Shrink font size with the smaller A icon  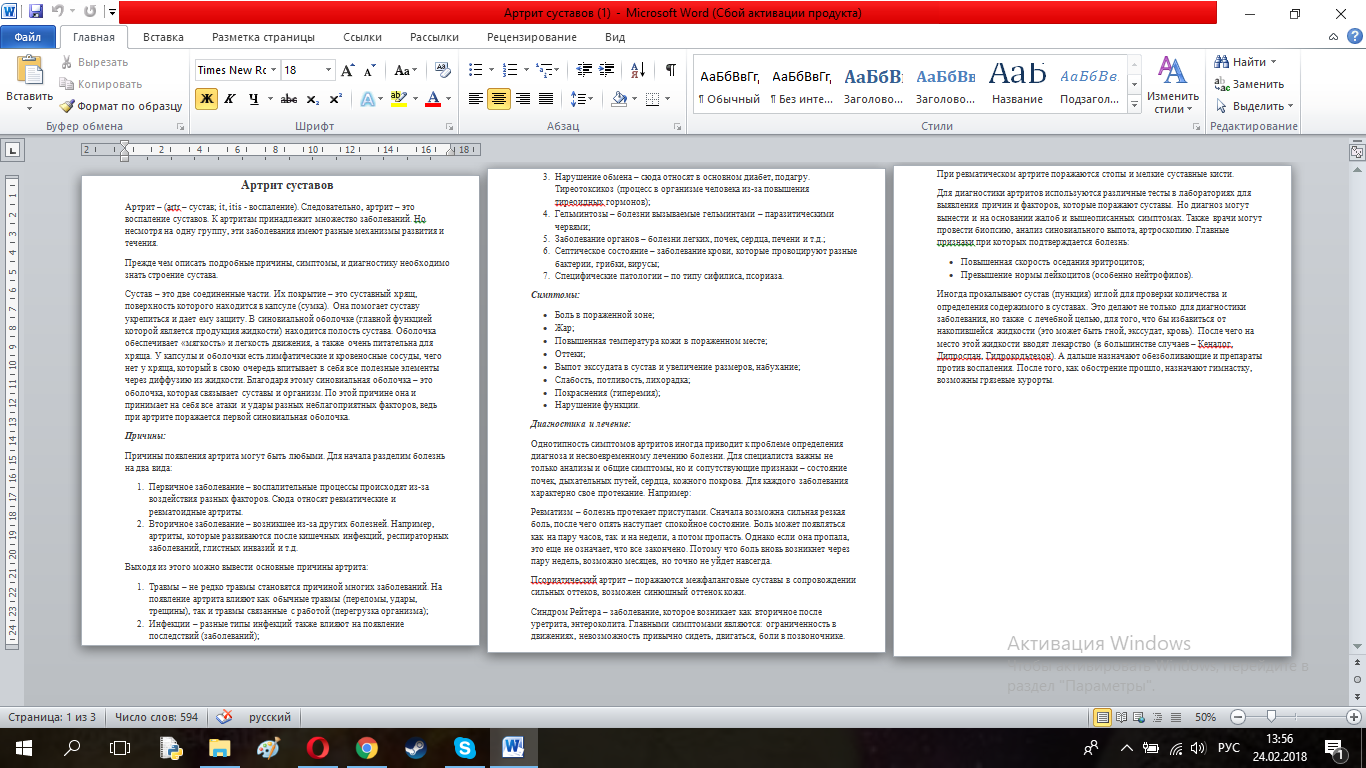pos(369,71)
